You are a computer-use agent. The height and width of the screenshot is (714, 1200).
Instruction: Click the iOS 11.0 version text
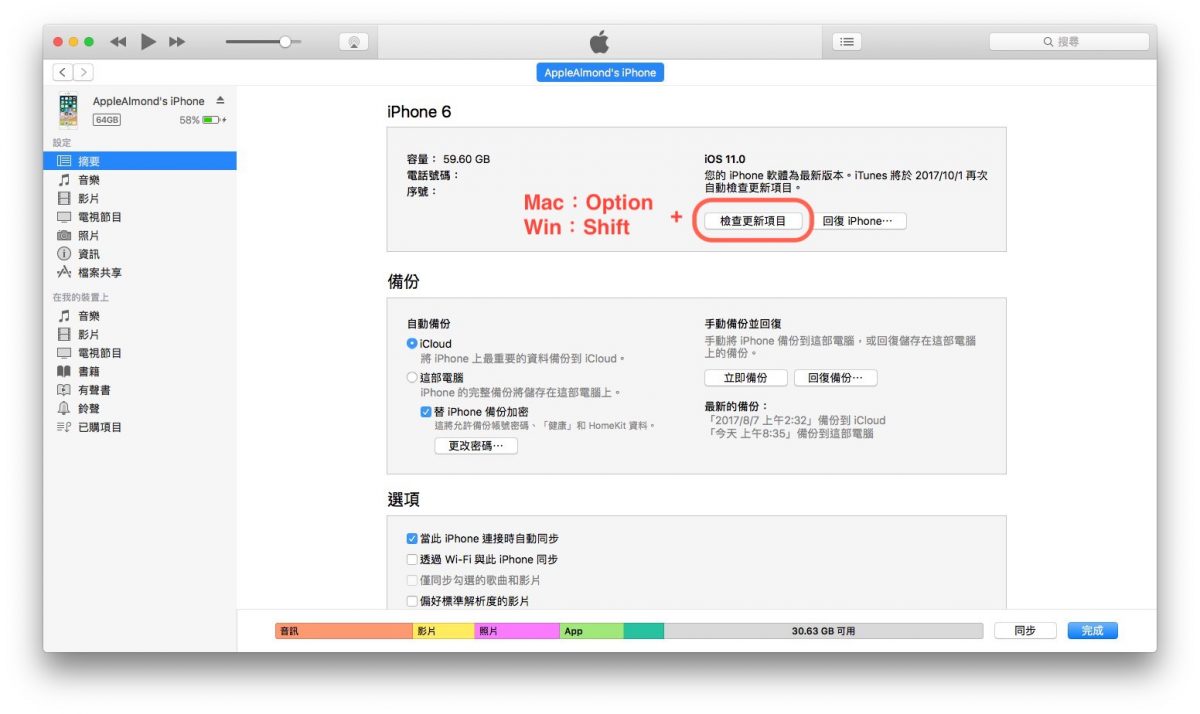tap(725, 159)
